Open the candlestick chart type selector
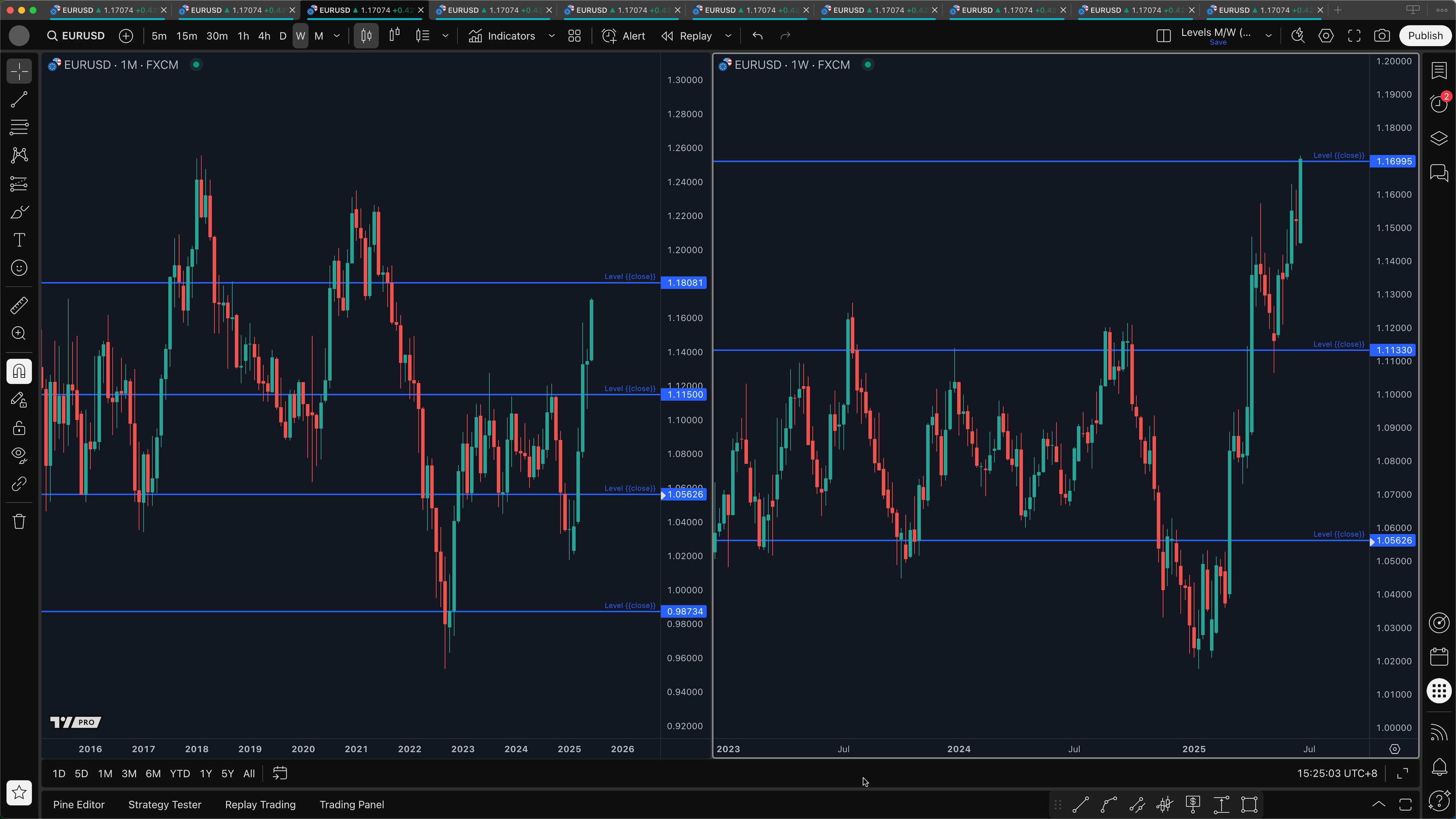The width and height of the screenshot is (1456, 819). (366, 36)
